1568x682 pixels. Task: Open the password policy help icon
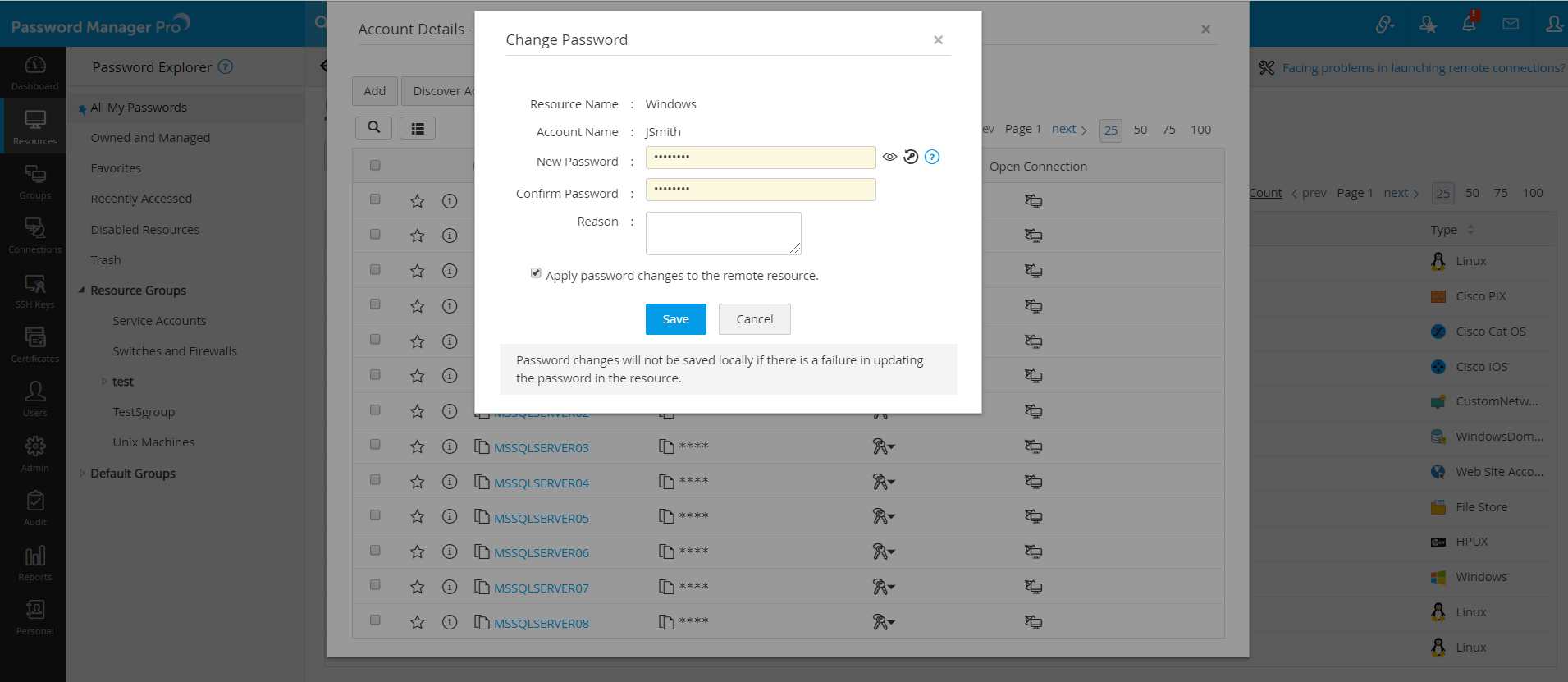click(x=932, y=157)
